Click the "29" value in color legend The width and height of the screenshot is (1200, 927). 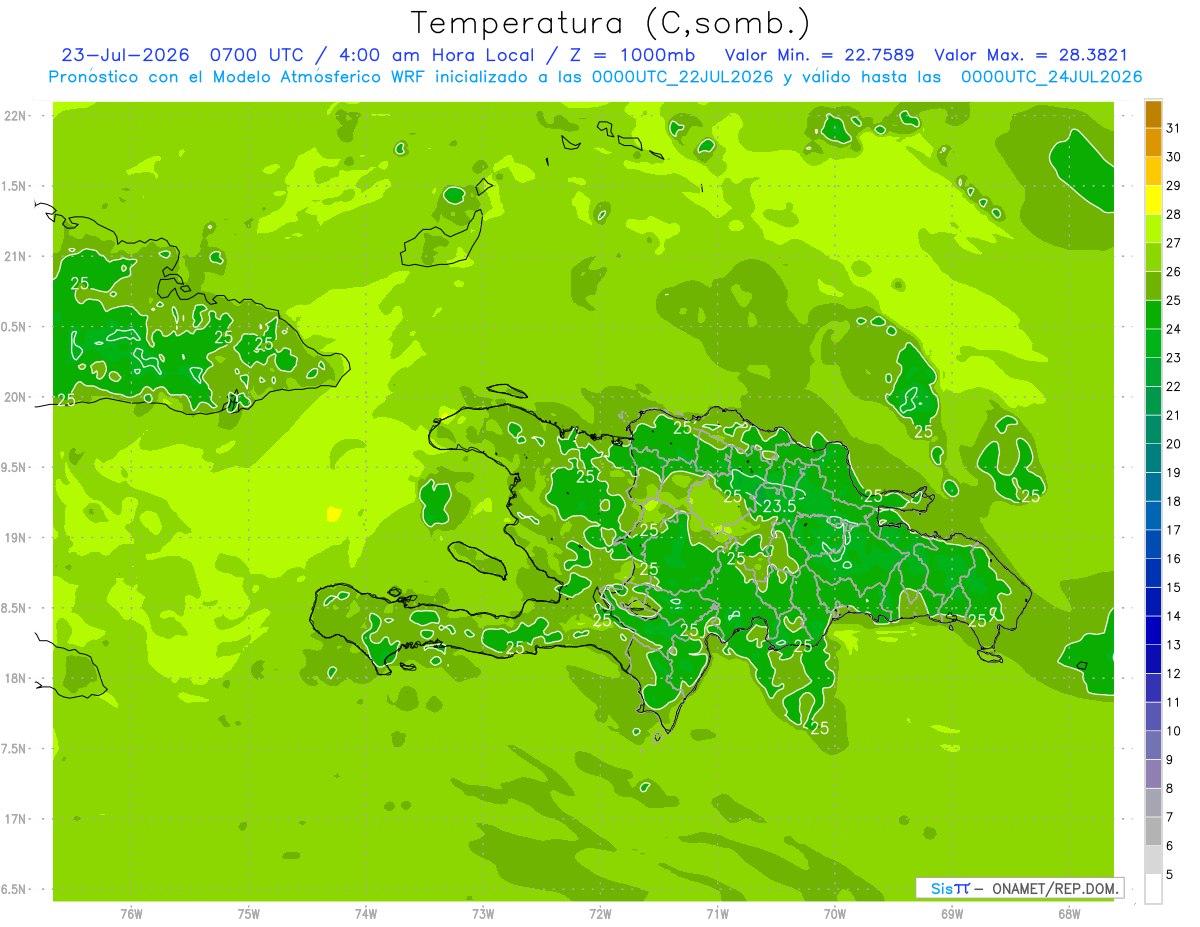click(x=1173, y=185)
